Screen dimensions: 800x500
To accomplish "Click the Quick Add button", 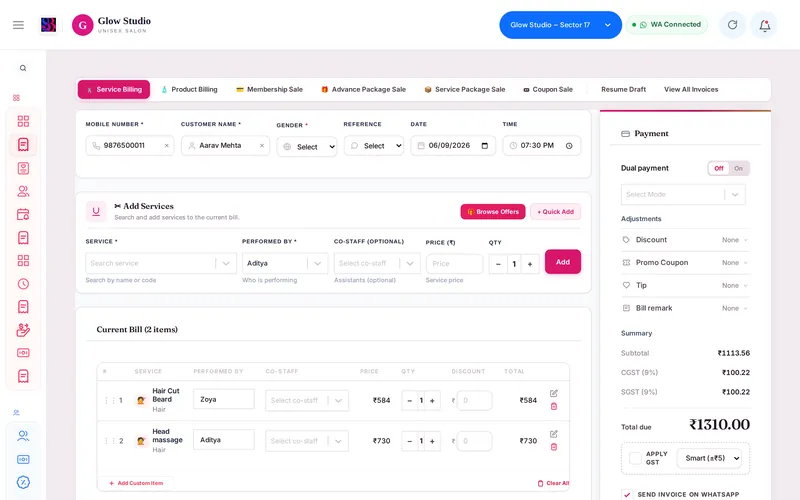I will (555, 212).
